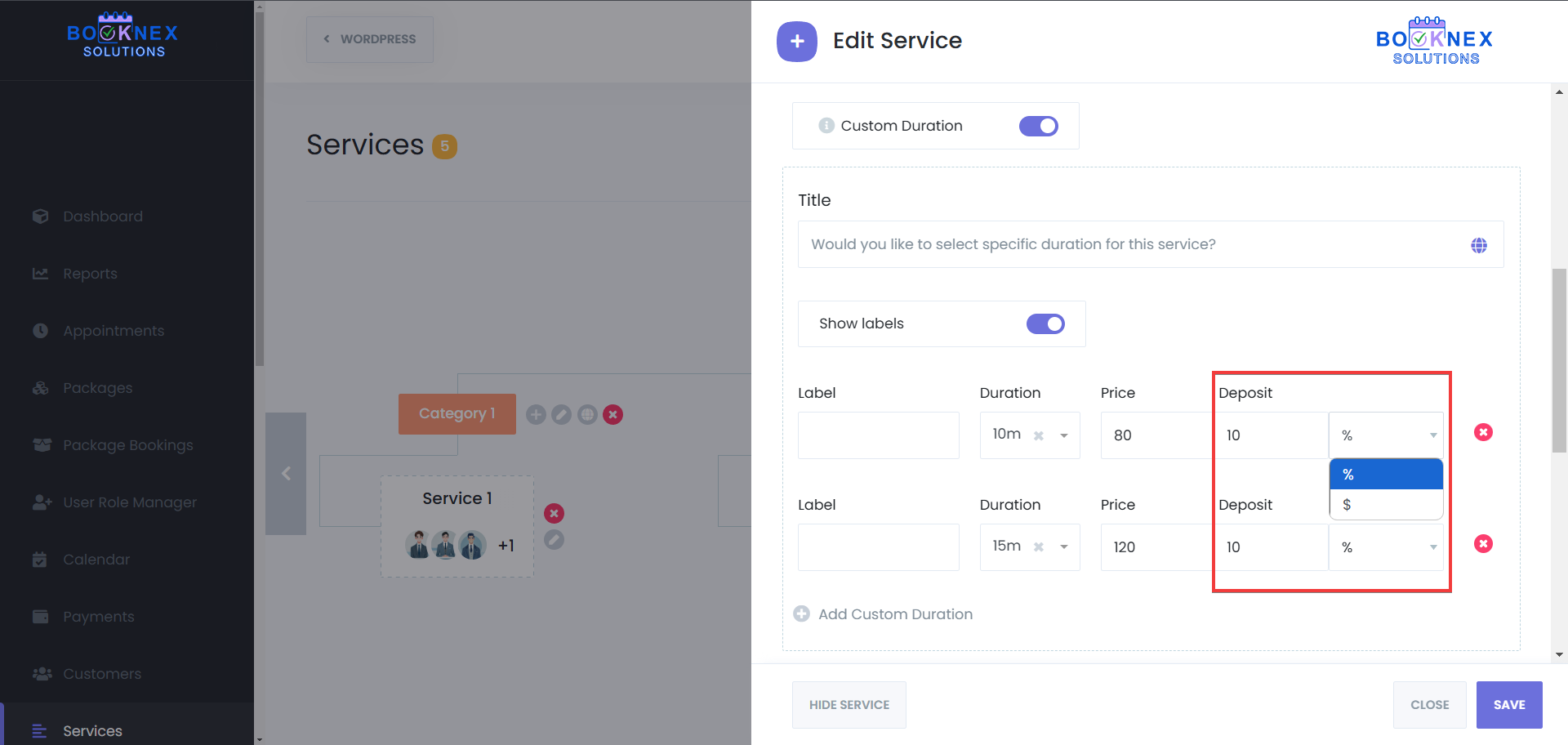Open Appointments in the sidebar
Screen dimensions: 1568x745
click(x=114, y=331)
